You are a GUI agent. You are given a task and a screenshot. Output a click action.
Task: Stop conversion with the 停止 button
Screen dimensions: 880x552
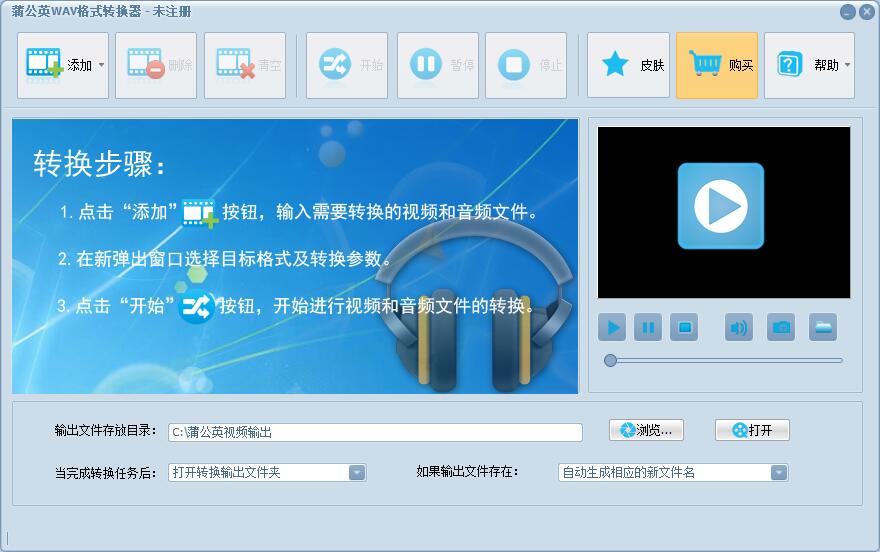(526, 66)
